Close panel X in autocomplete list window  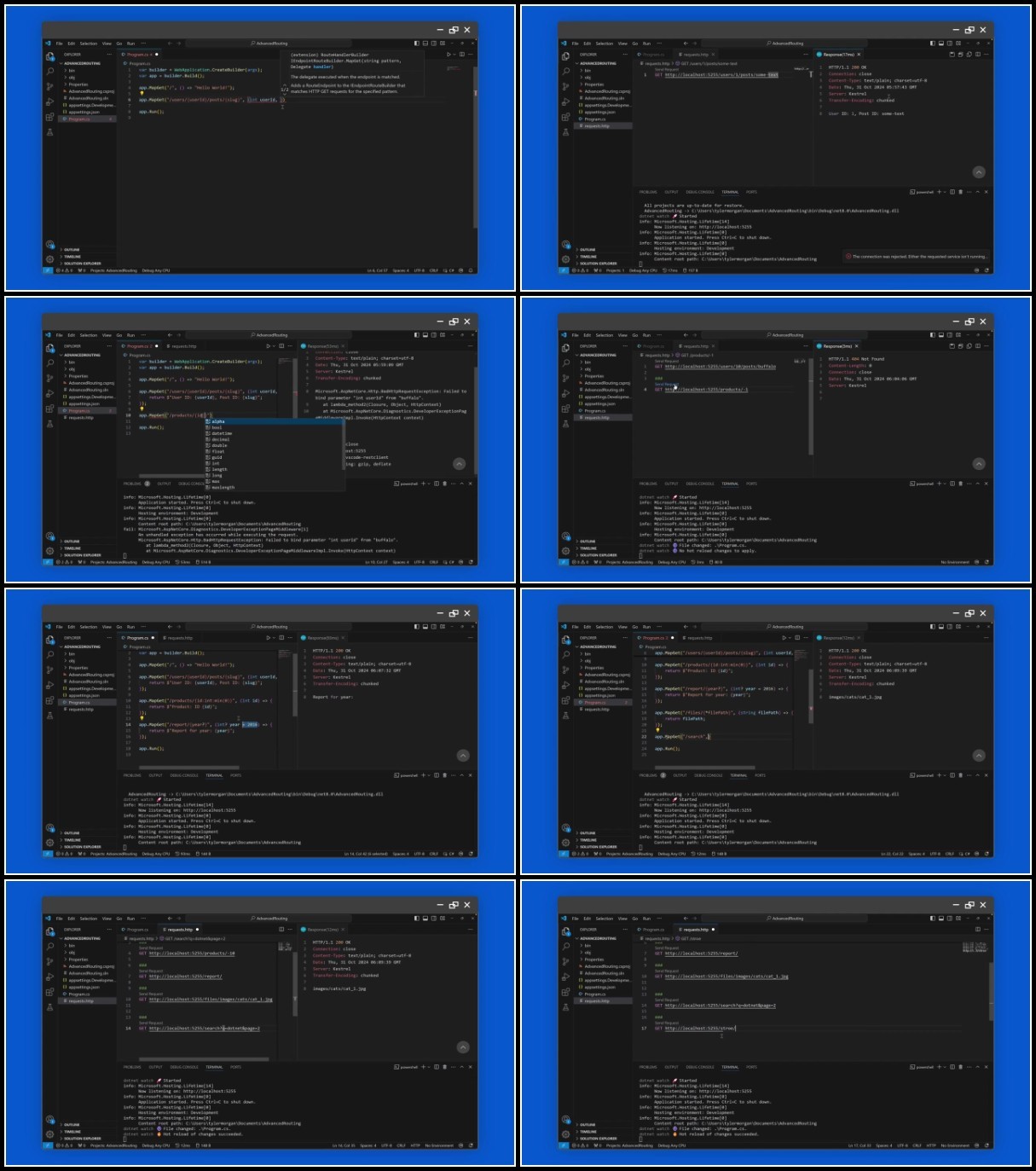(471, 484)
